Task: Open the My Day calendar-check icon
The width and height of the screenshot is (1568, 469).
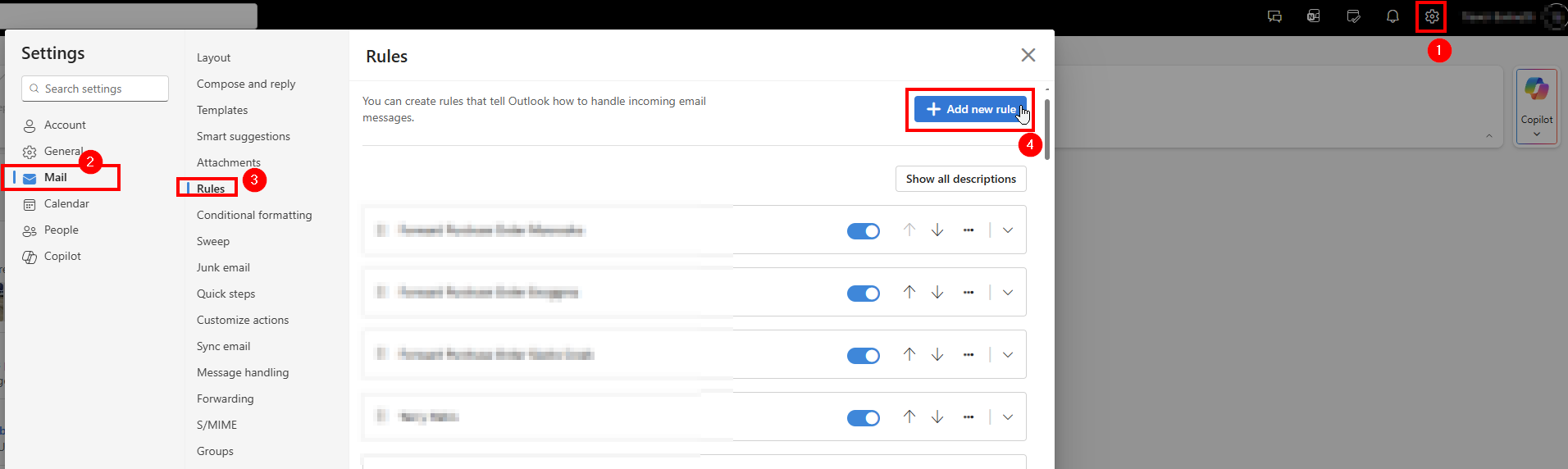Action: (x=1353, y=16)
